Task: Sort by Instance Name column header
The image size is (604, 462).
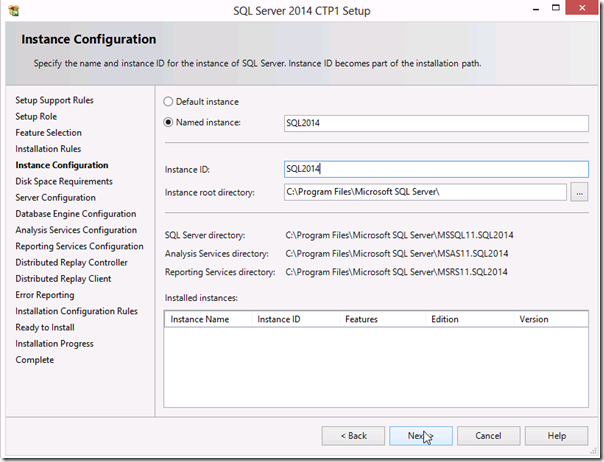Action: tap(208, 319)
